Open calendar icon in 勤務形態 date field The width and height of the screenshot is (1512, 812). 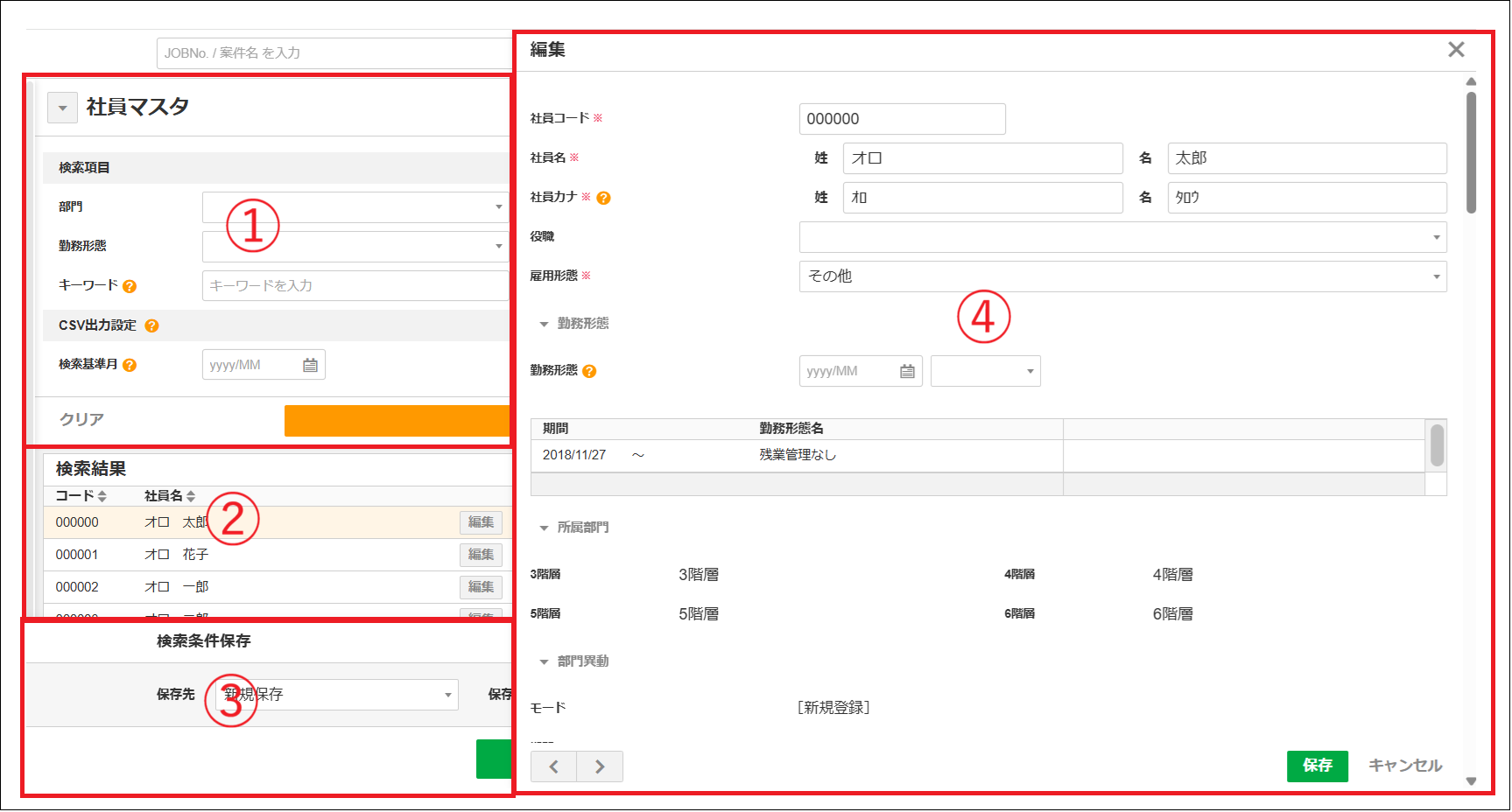pos(907,371)
